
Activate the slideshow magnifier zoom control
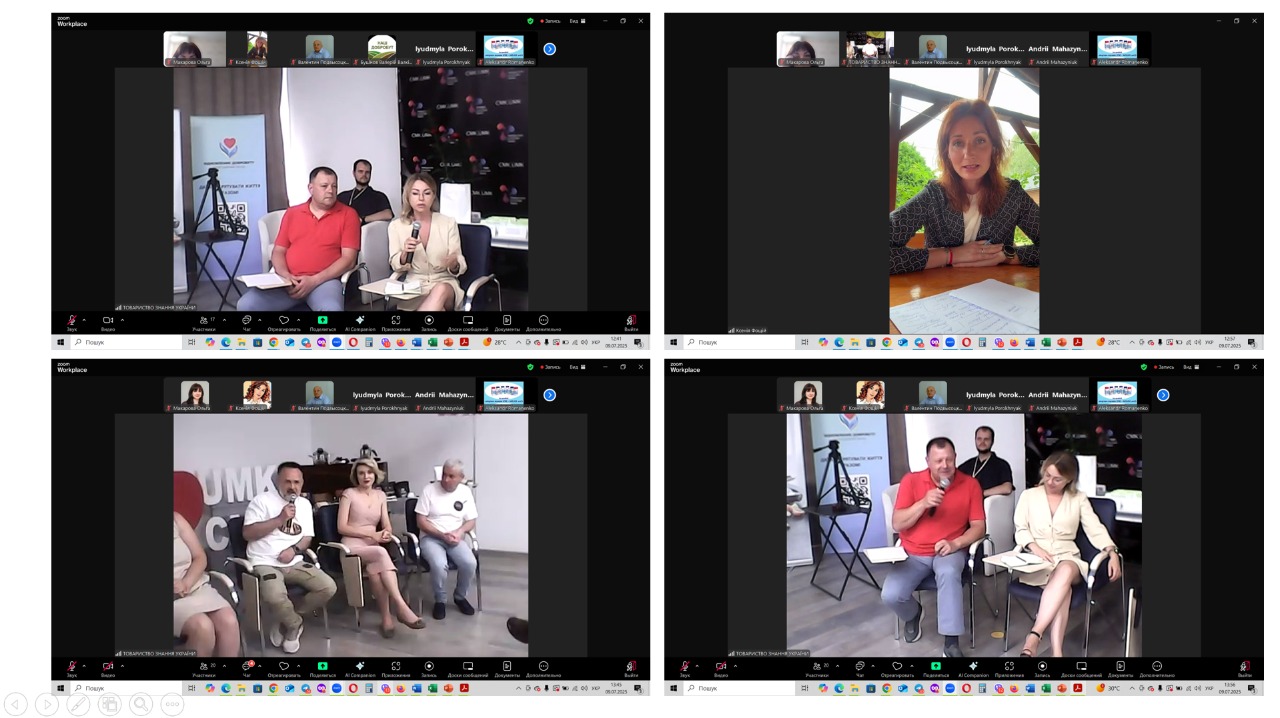[141, 704]
